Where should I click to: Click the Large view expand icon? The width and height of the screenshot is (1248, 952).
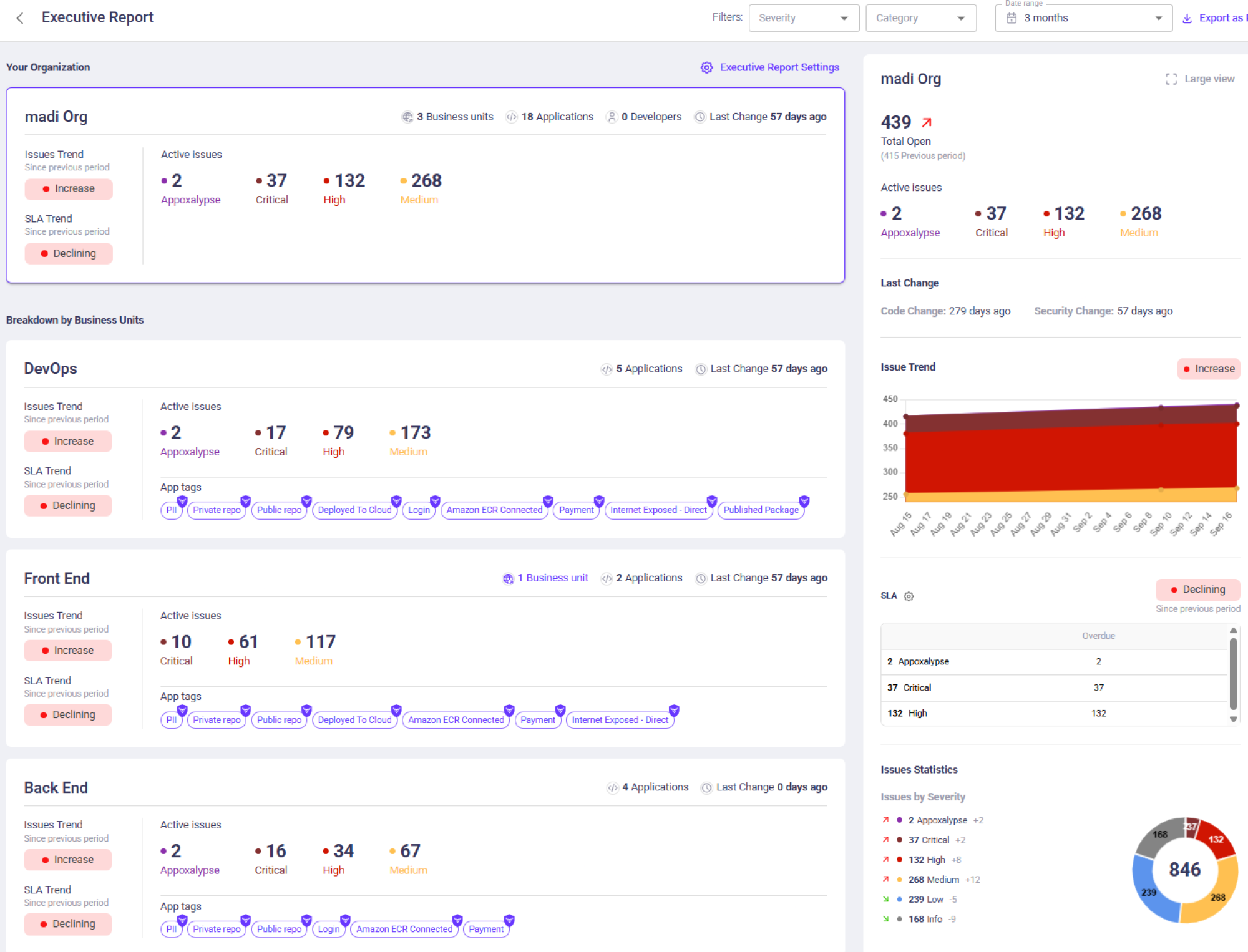click(x=1171, y=79)
